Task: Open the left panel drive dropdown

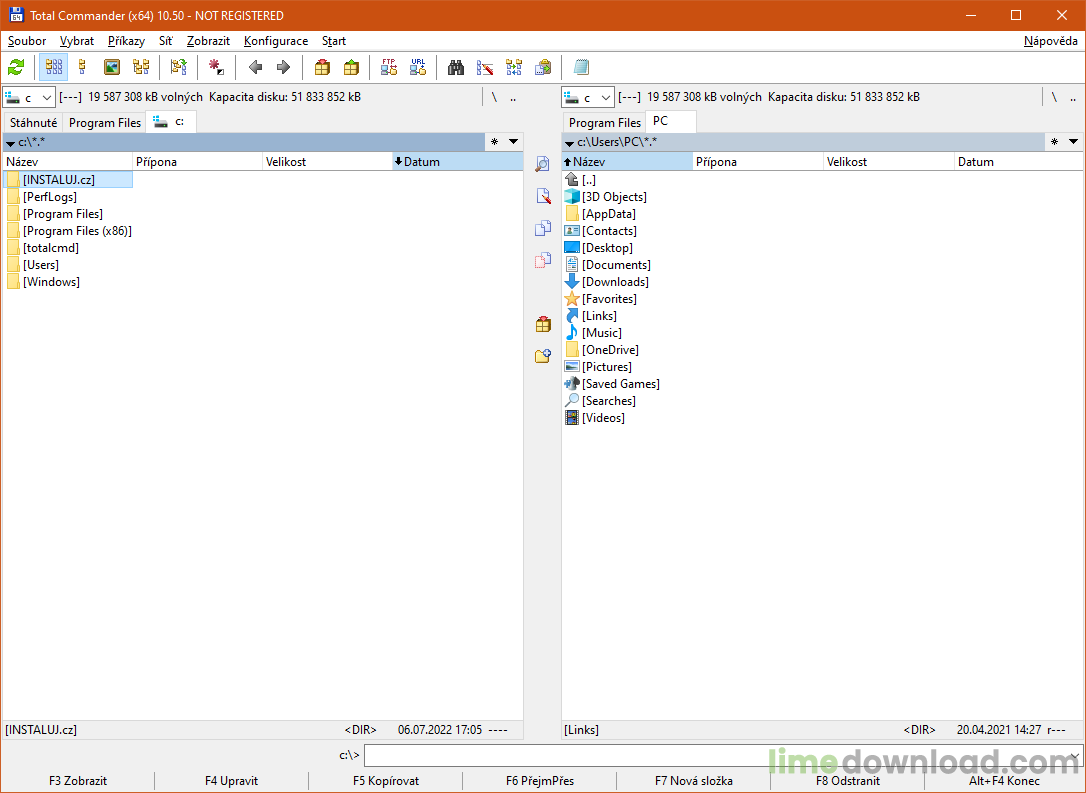Action: pyautogui.click(x=29, y=98)
